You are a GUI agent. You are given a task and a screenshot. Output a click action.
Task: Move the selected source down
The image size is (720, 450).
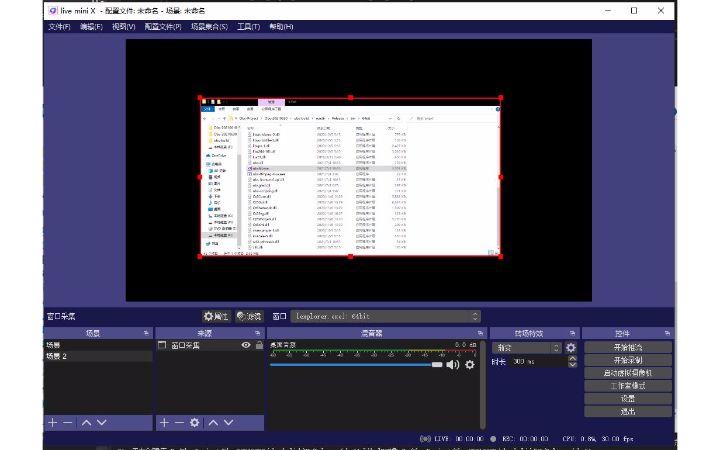pyautogui.click(x=228, y=423)
